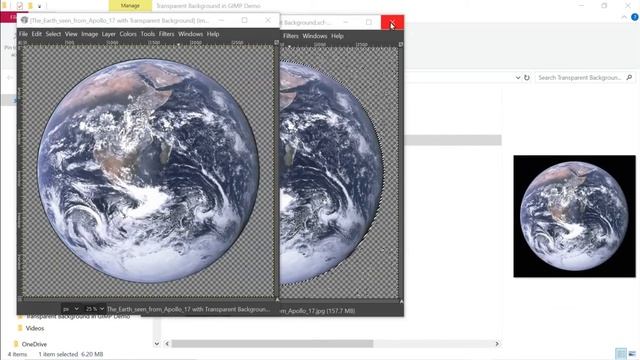The height and width of the screenshot is (360, 640).
Task: Click the Explorer horizontal scrollbar thumb
Action: [272, 344]
